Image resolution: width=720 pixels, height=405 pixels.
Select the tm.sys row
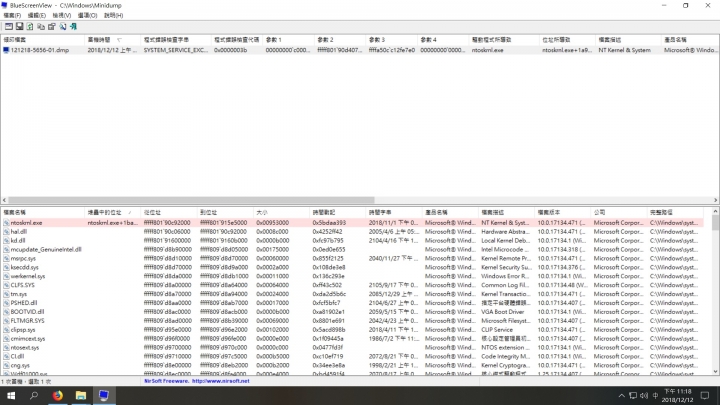pos(352,294)
